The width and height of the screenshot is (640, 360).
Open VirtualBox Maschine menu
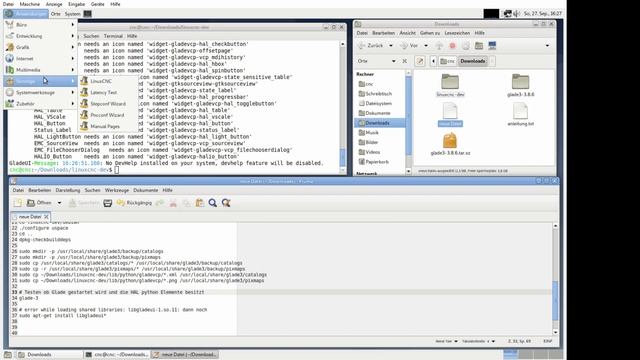pos(30,4)
